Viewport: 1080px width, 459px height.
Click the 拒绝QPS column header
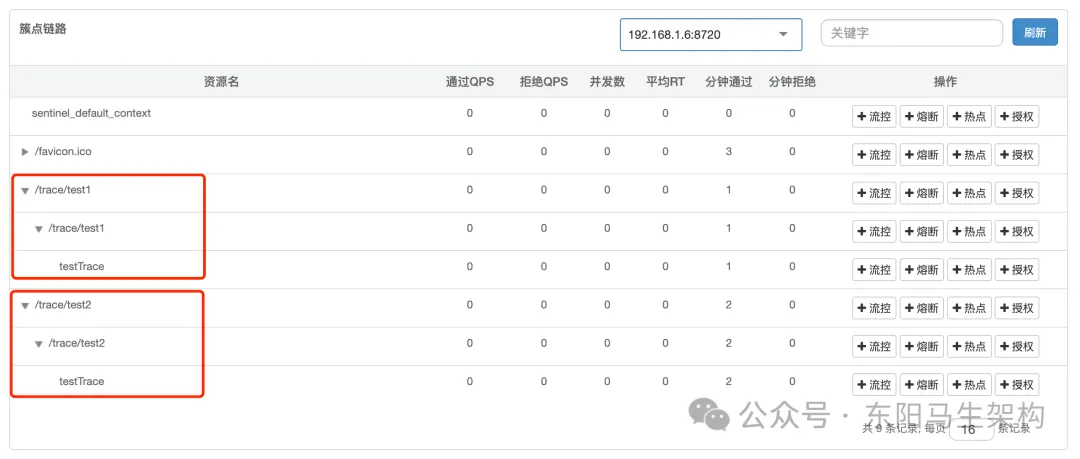[543, 81]
